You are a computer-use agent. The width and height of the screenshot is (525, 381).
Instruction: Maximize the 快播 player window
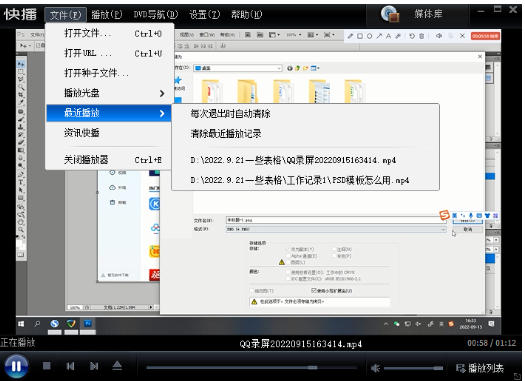[497, 9]
